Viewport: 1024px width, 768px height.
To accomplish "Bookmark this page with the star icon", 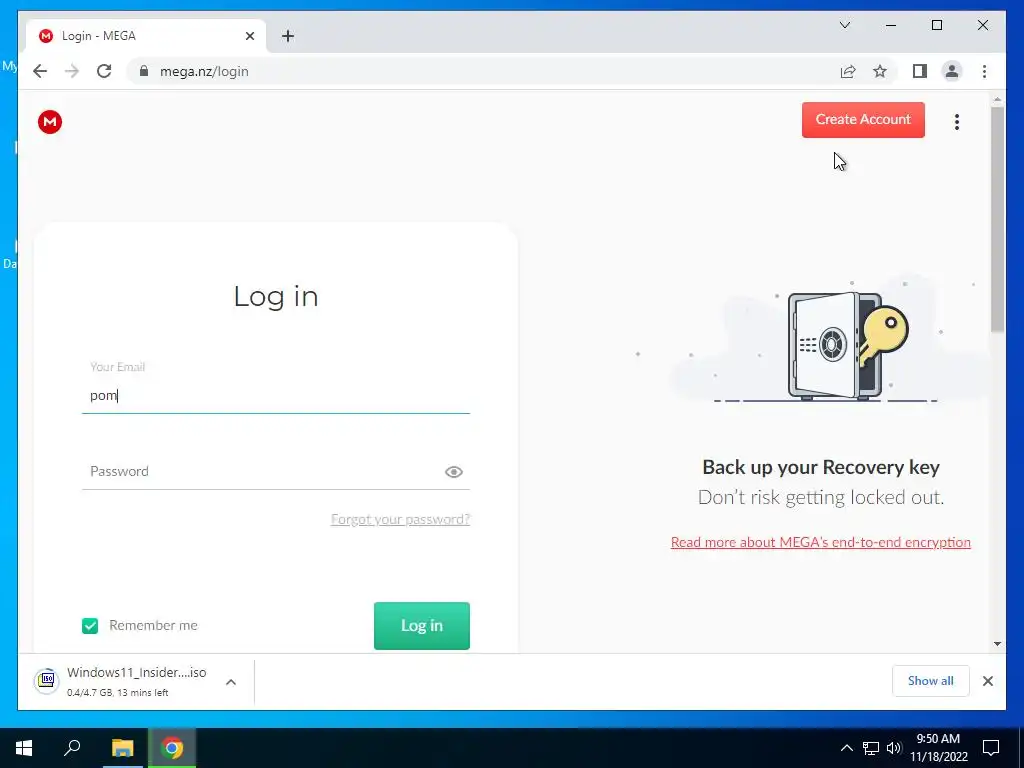I will pos(880,71).
